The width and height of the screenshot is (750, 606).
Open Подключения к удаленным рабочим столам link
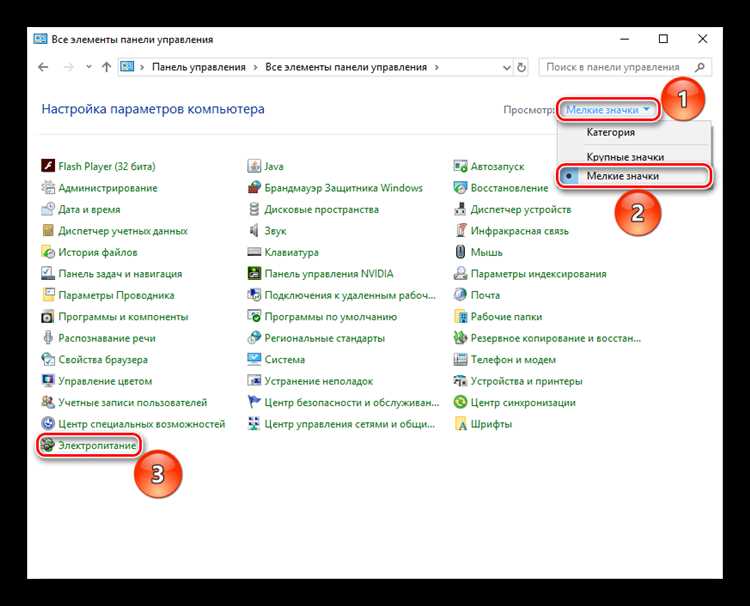(350, 296)
